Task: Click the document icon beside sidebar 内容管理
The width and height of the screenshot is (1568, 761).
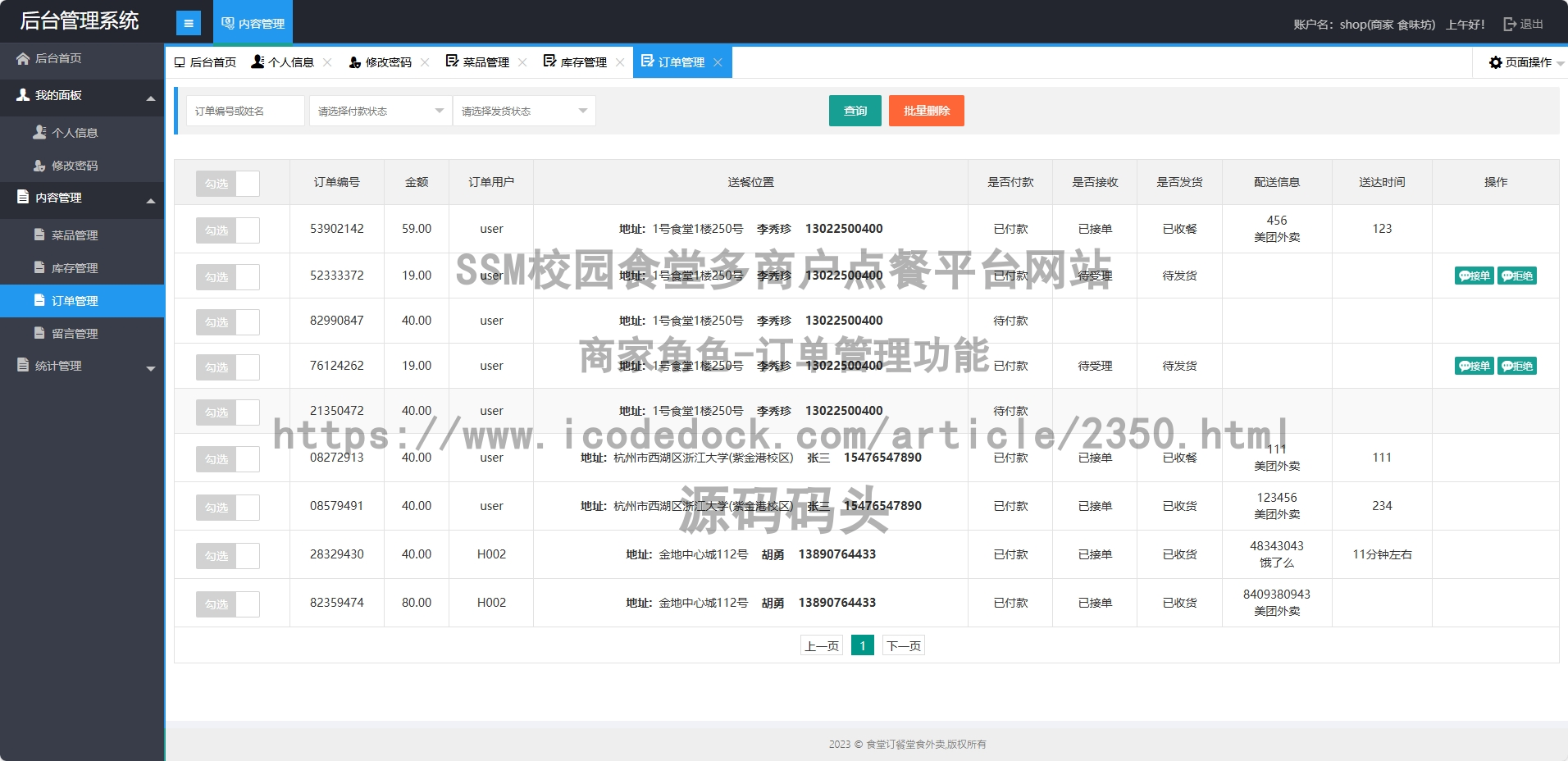Action: [x=23, y=197]
